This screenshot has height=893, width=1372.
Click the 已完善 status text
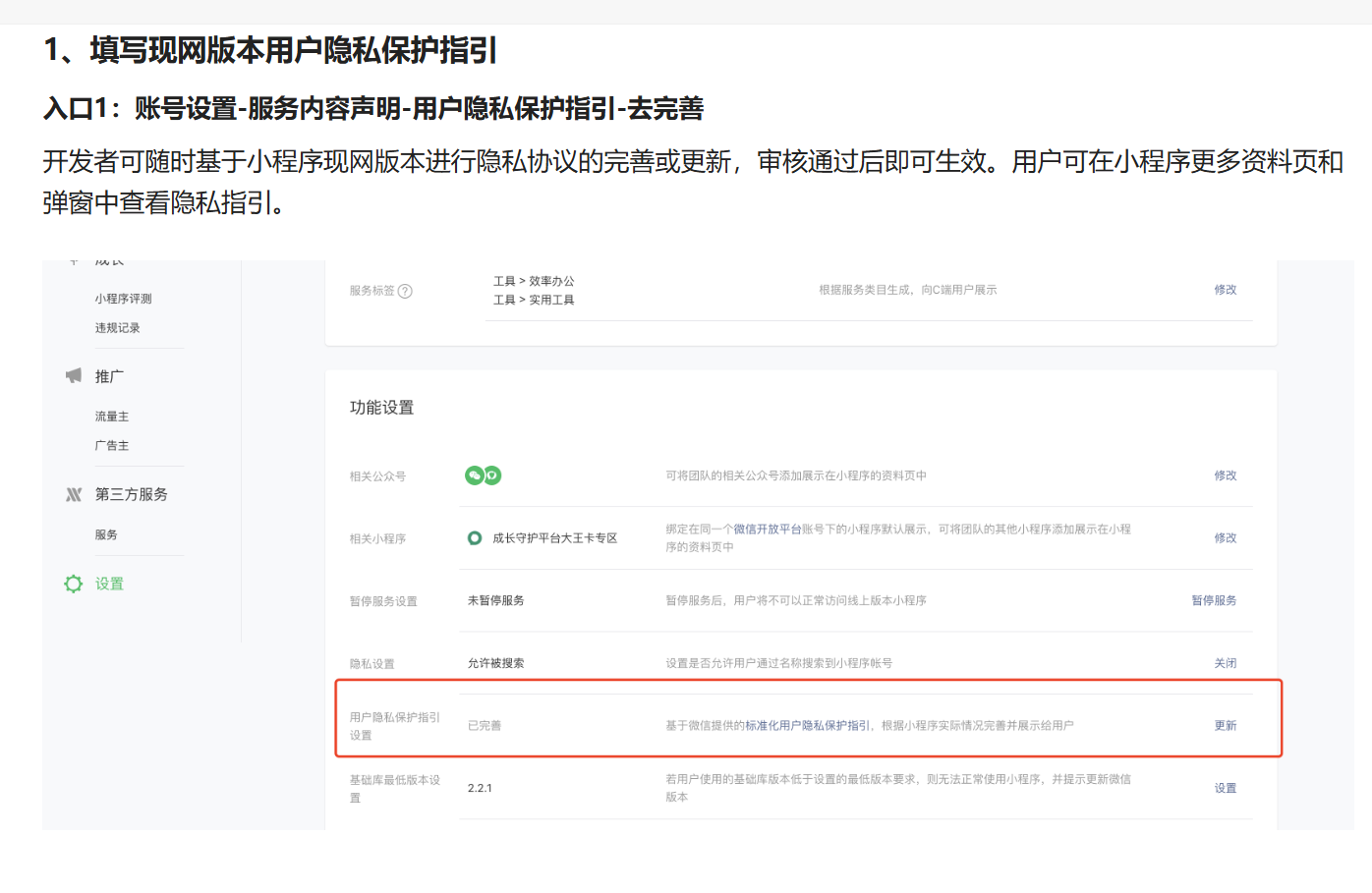pyautogui.click(x=485, y=726)
